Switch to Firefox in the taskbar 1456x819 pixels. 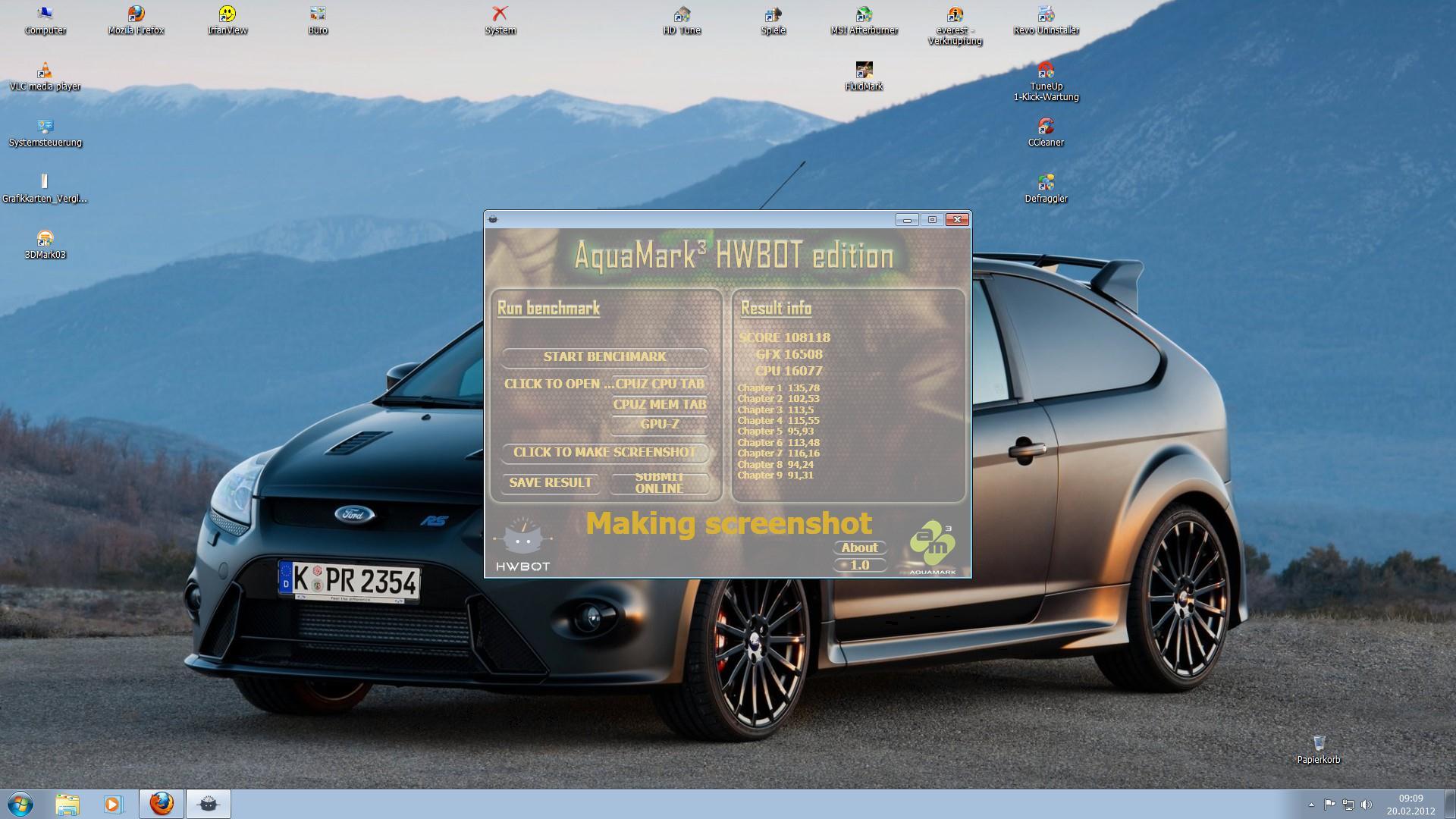point(161,804)
